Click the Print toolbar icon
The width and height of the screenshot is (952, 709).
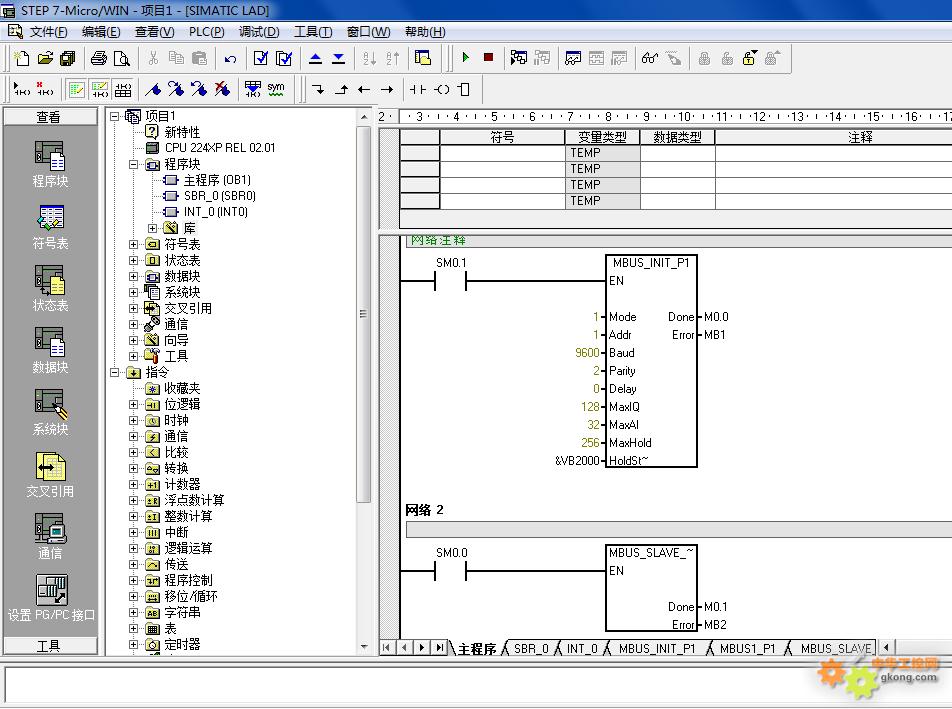pos(98,58)
